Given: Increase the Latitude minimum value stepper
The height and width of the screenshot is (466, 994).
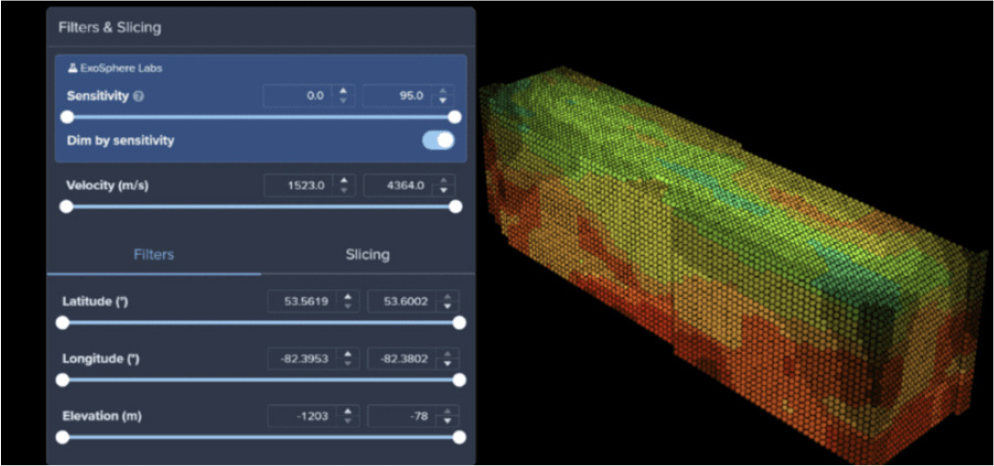Looking at the screenshot, I should click(349, 296).
